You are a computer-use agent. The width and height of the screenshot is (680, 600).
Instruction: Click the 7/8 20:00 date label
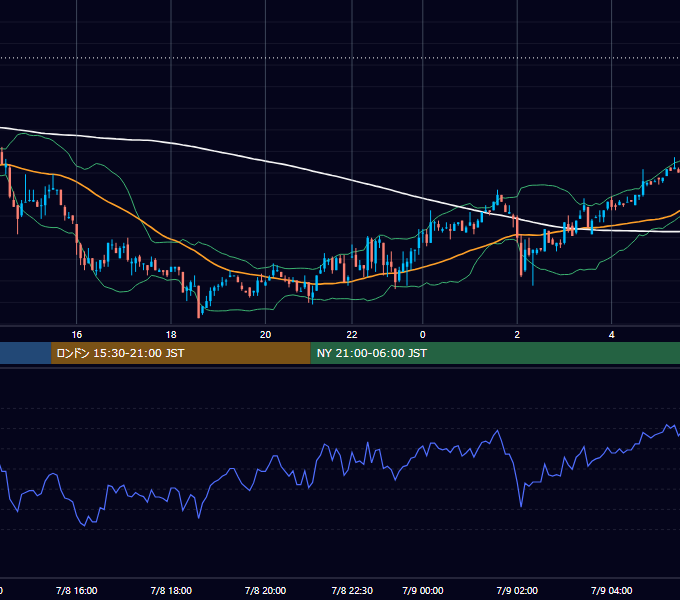[265, 590]
